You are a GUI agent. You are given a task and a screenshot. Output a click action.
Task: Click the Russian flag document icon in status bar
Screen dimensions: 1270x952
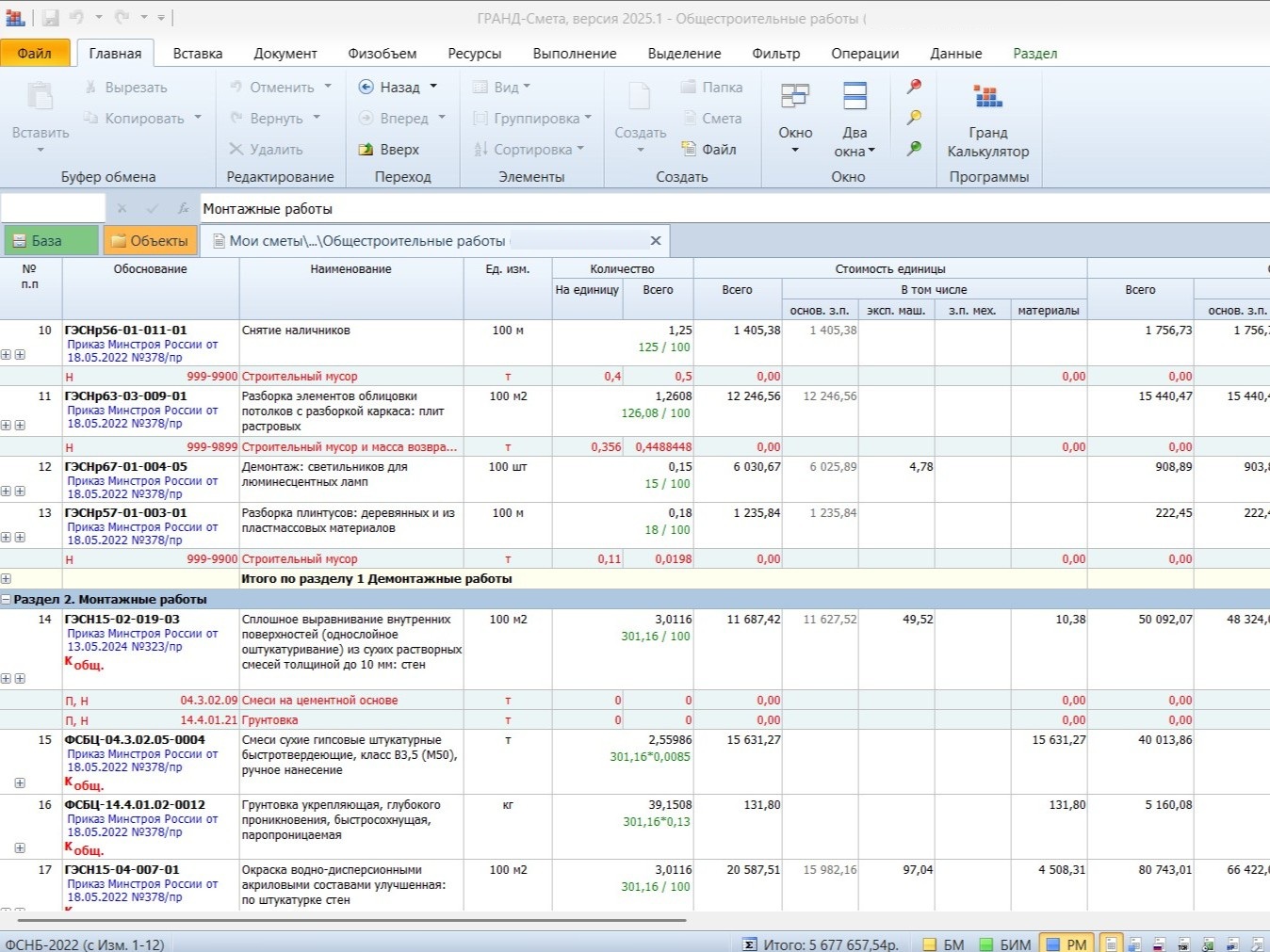coord(1159,944)
